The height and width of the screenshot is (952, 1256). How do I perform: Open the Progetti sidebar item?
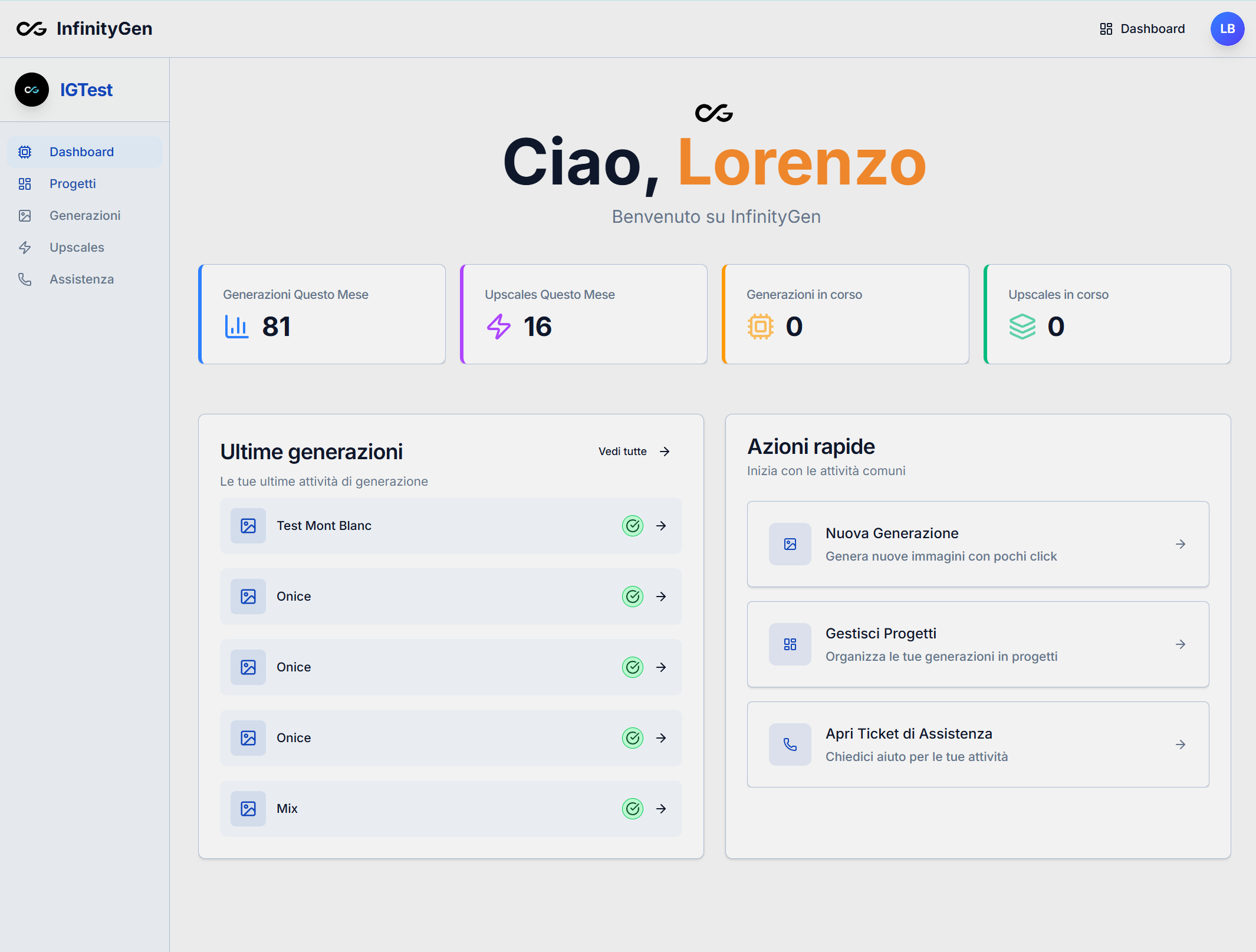pos(73,184)
